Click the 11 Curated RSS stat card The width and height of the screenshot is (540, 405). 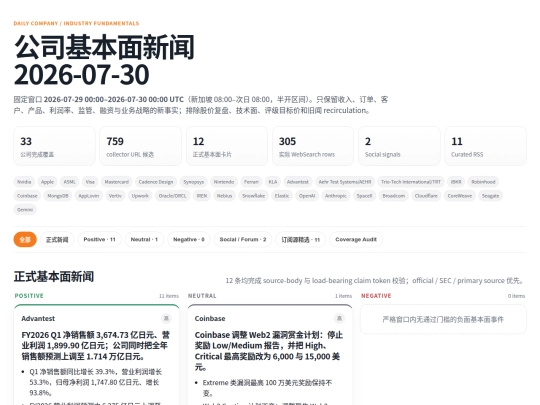486,146
